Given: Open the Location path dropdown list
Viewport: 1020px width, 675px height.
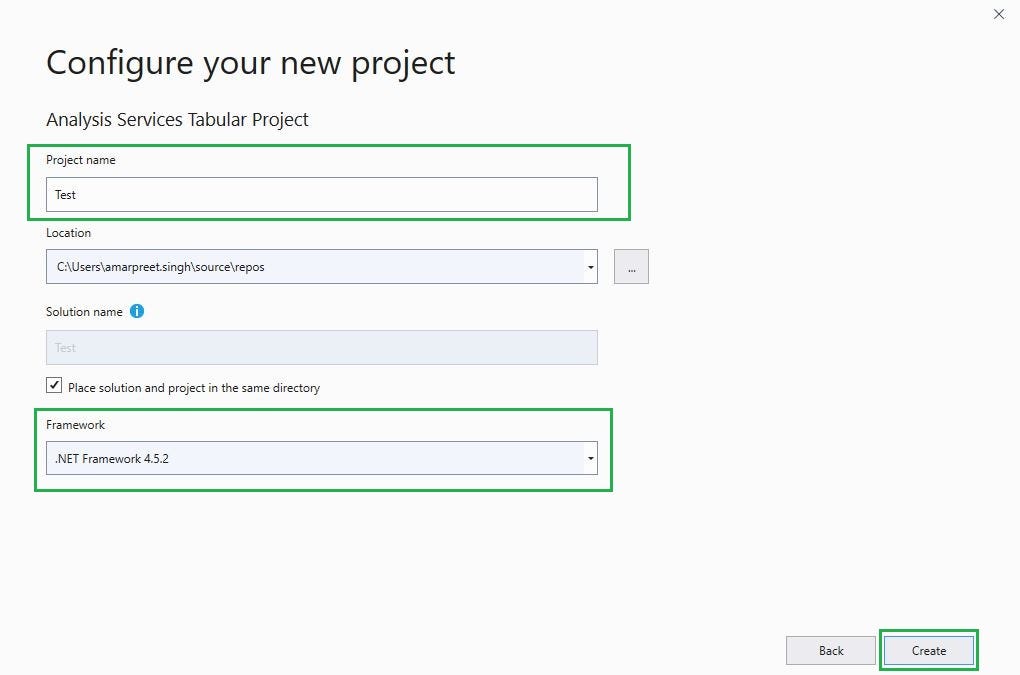Looking at the screenshot, I should point(589,266).
